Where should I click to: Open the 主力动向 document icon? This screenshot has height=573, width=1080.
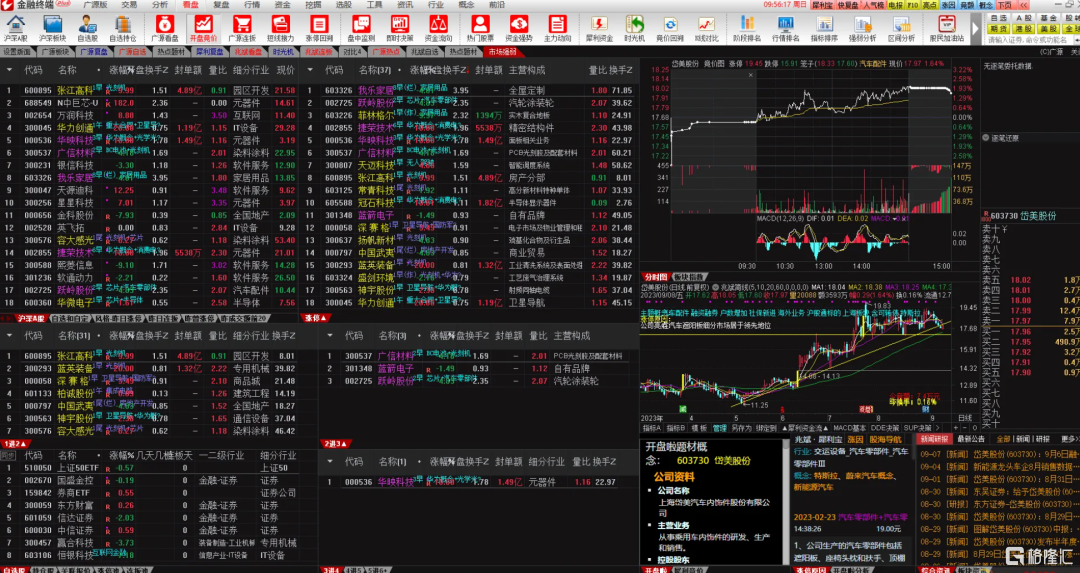[557, 26]
